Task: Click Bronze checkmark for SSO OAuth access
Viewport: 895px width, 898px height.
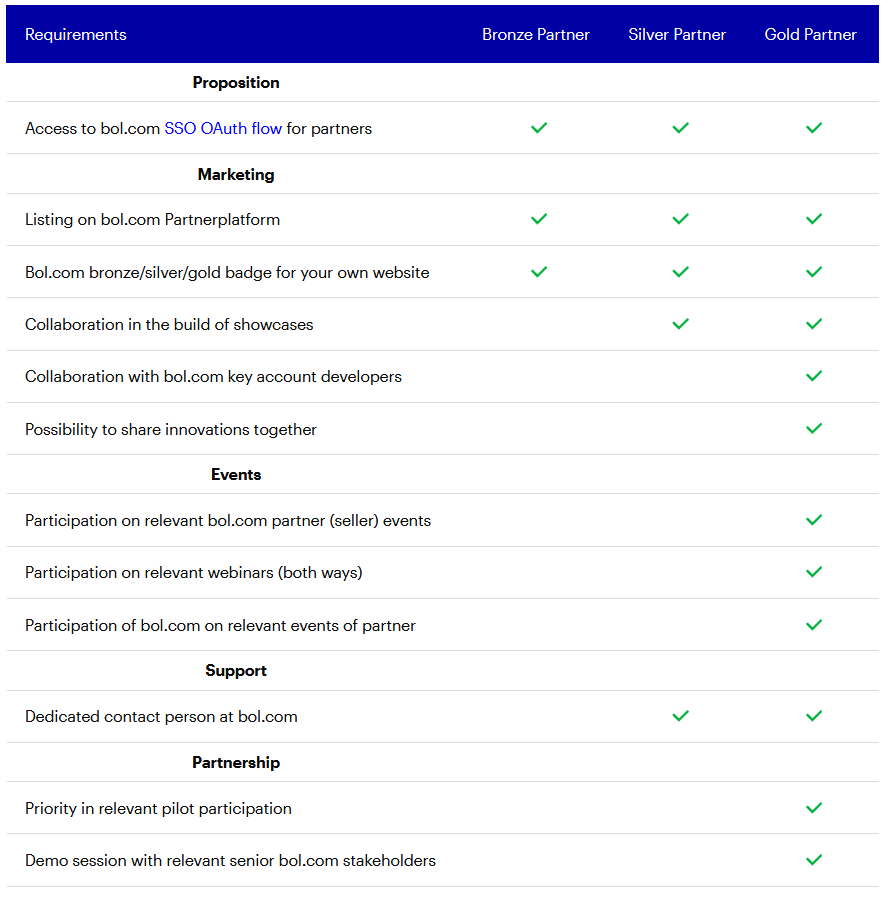Action: (x=539, y=128)
